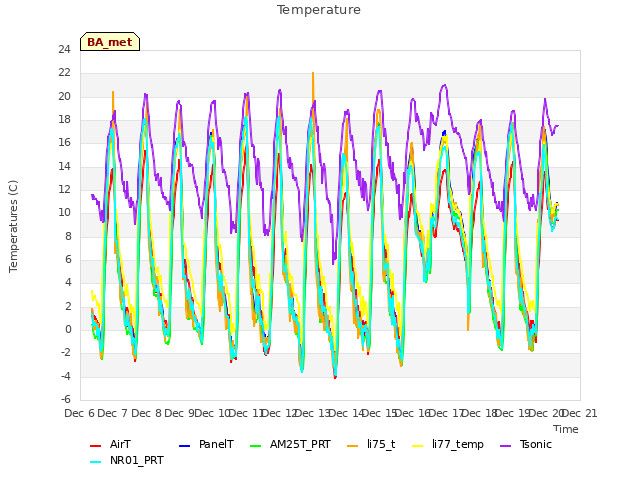The height and width of the screenshot is (480, 640).
Task: Click the 10 y-axis tick label
Action: tap(64, 213)
